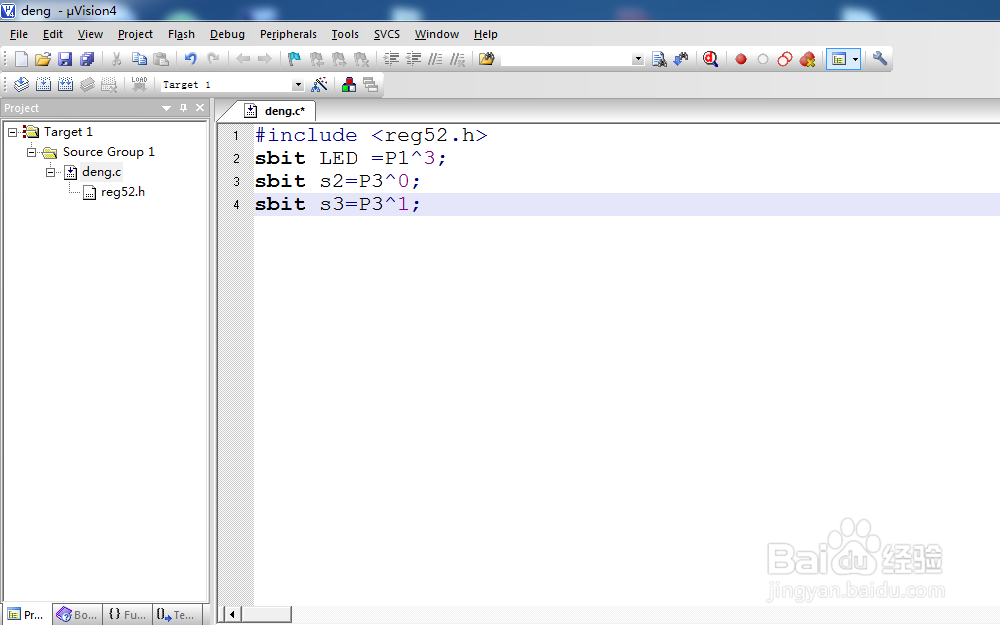Switch to the deng.c* editor tab

click(x=276, y=111)
